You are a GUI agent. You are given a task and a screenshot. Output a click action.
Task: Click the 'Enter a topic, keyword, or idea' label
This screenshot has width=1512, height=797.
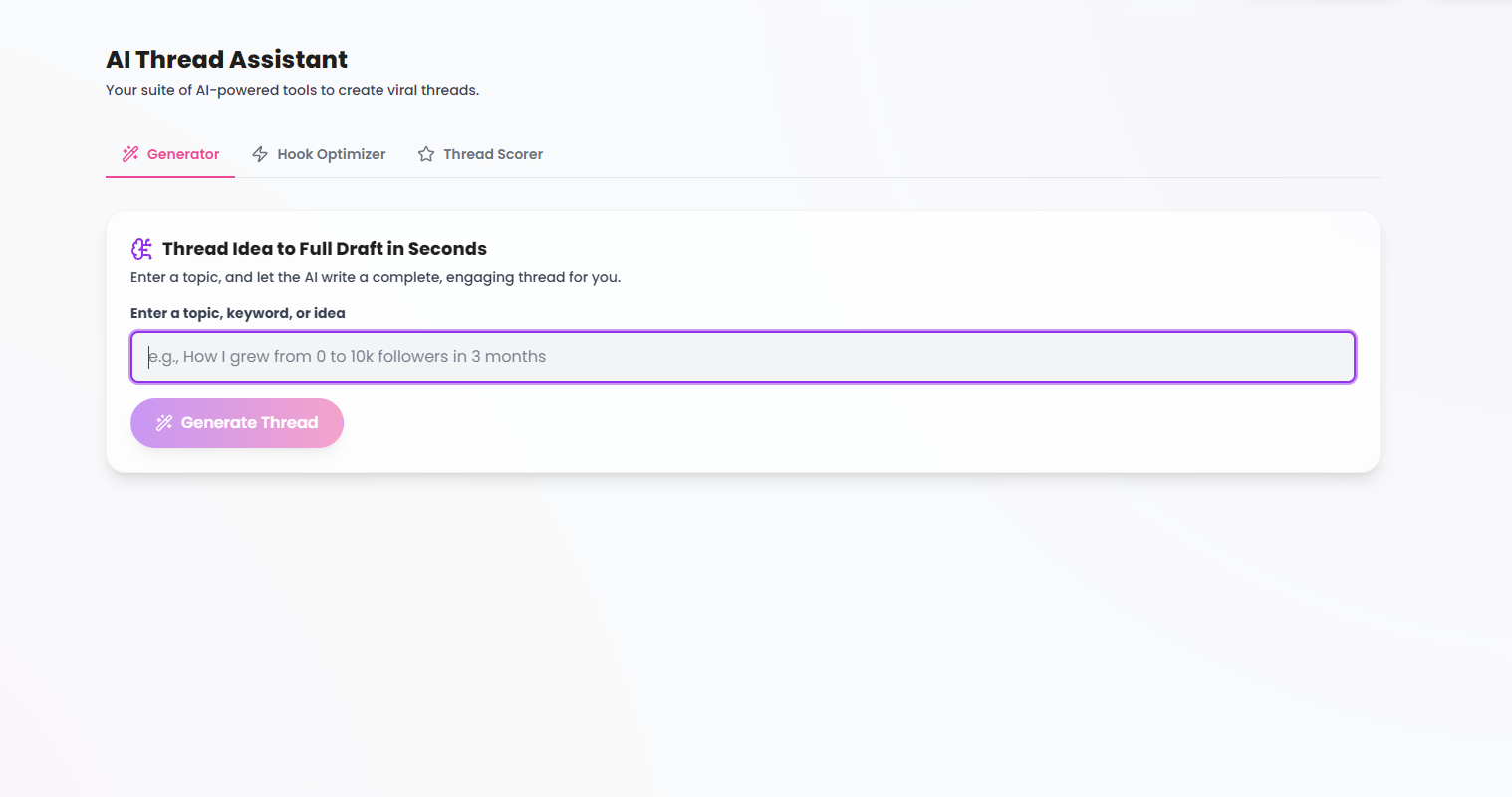click(x=238, y=313)
